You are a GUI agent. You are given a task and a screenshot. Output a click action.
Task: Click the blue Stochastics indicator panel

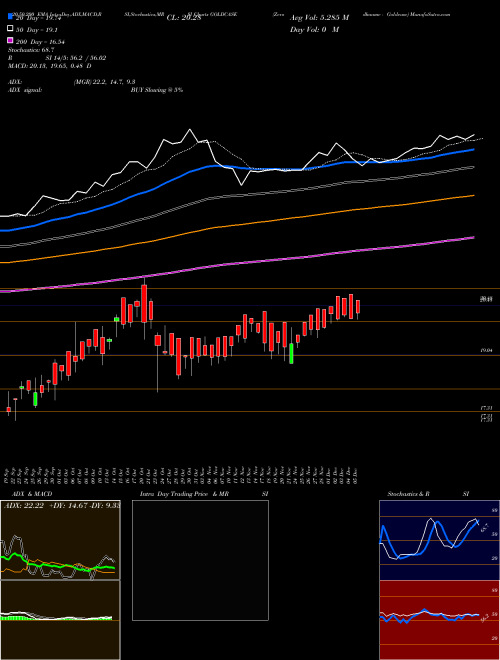pyautogui.click(x=439, y=540)
